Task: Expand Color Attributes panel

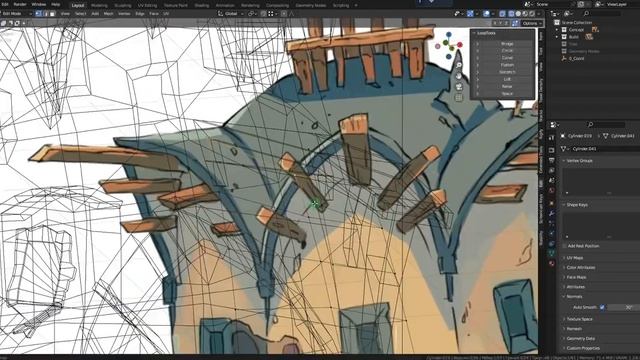Action: click(x=580, y=267)
